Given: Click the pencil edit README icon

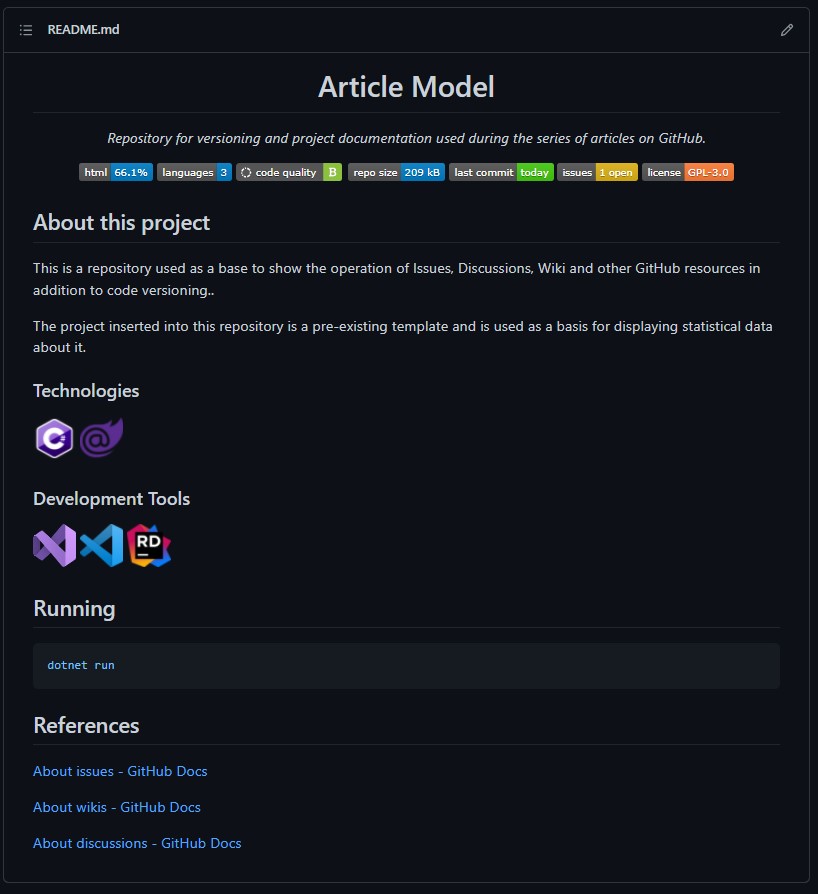Looking at the screenshot, I should (x=787, y=30).
